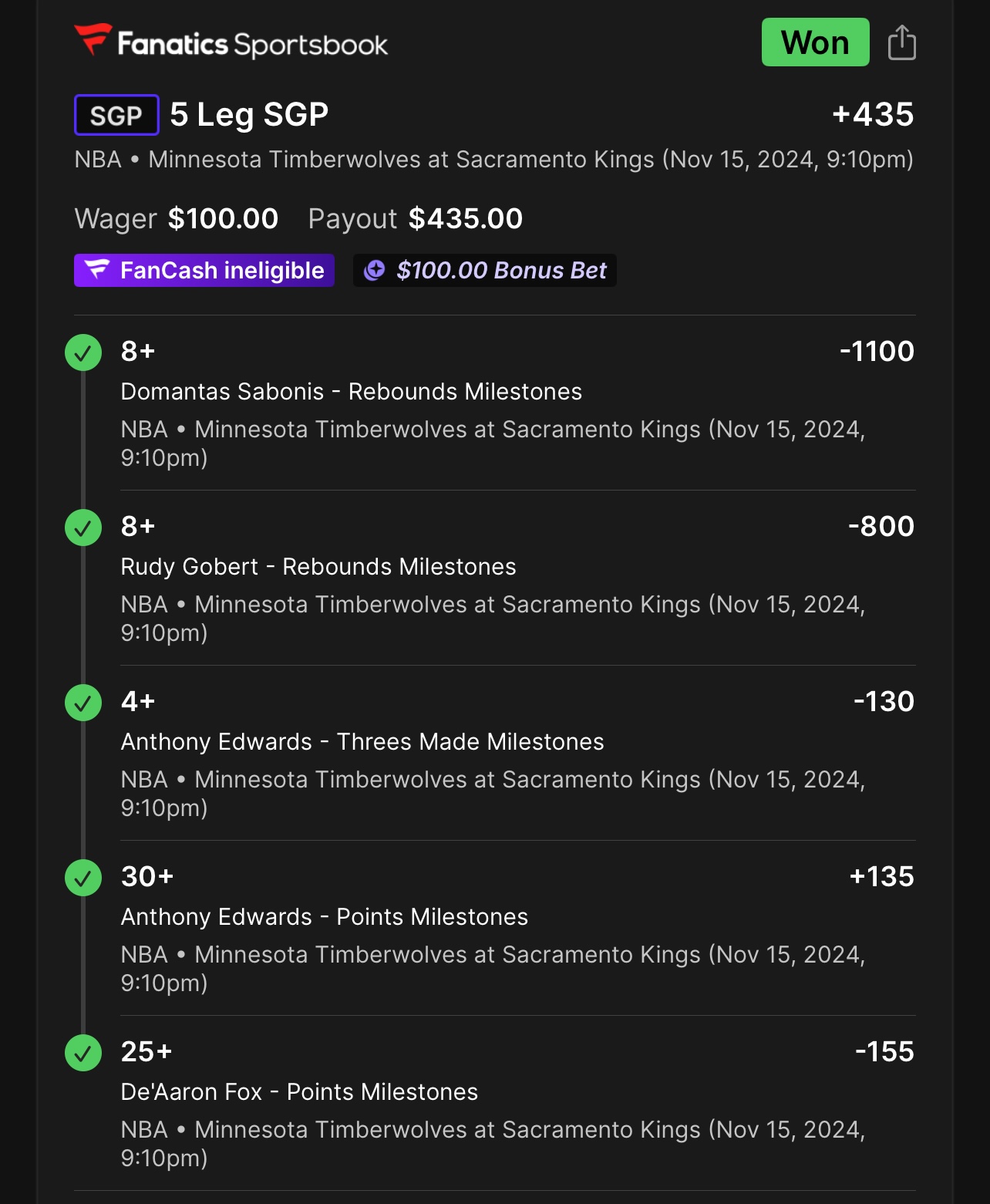Click the SGP badge icon
Screen dimensions: 990x1204
click(x=116, y=115)
